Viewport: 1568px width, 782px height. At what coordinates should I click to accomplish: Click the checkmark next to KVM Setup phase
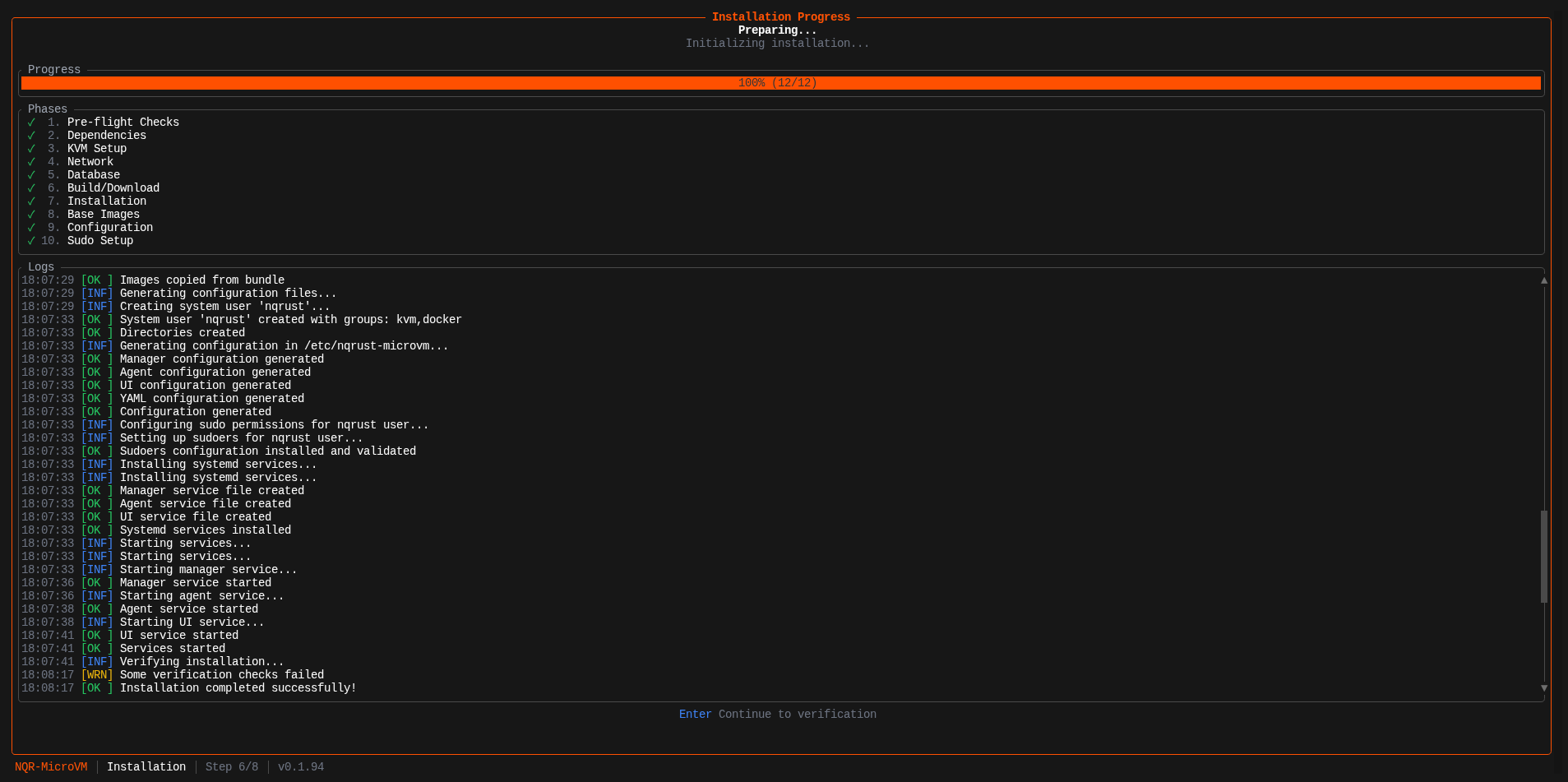click(x=31, y=148)
